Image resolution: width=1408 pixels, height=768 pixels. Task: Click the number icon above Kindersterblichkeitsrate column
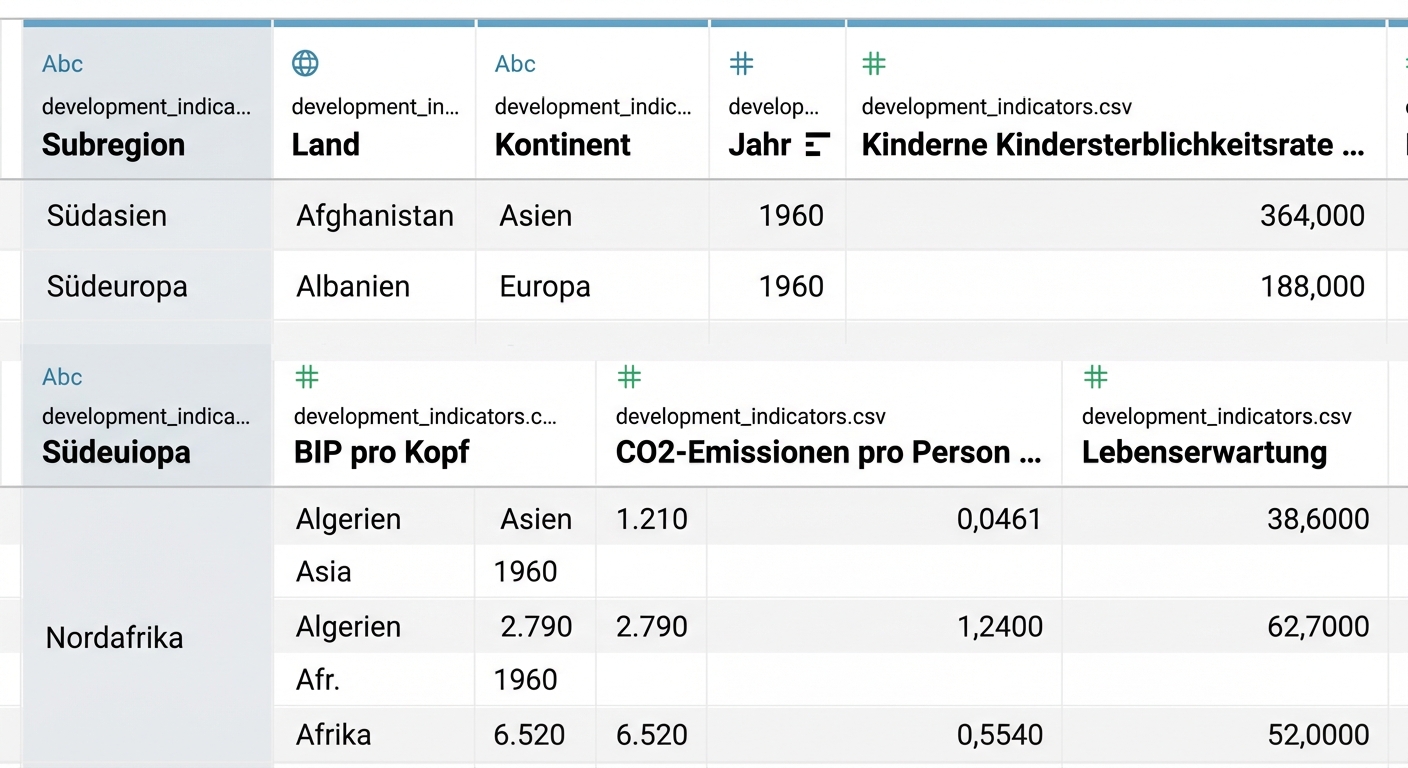tap(874, 64)
